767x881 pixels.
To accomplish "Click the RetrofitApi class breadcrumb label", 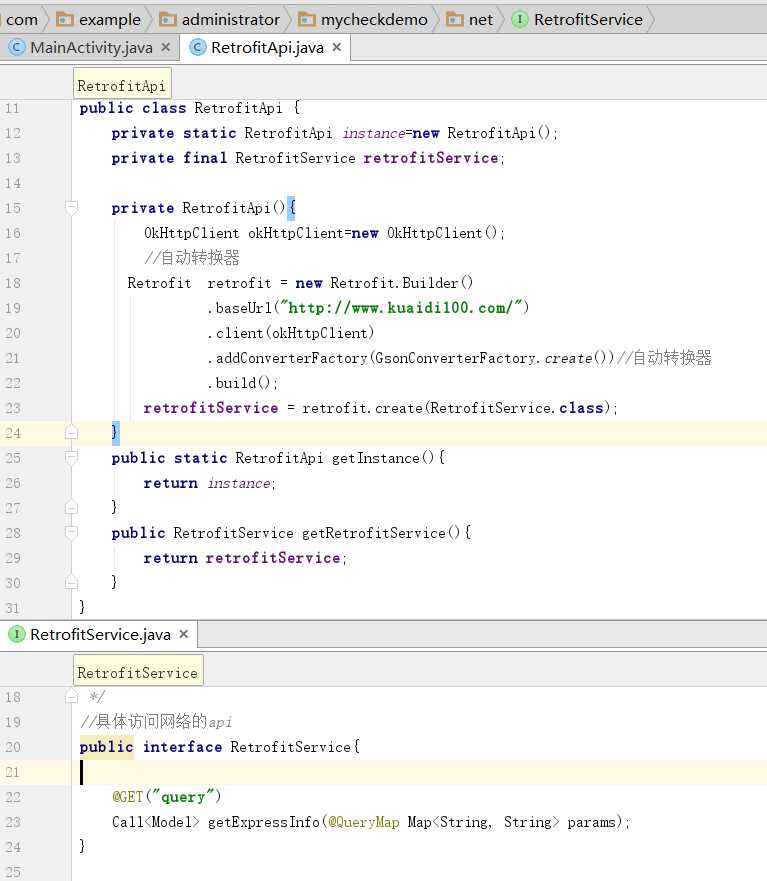I will pos(122,85).
